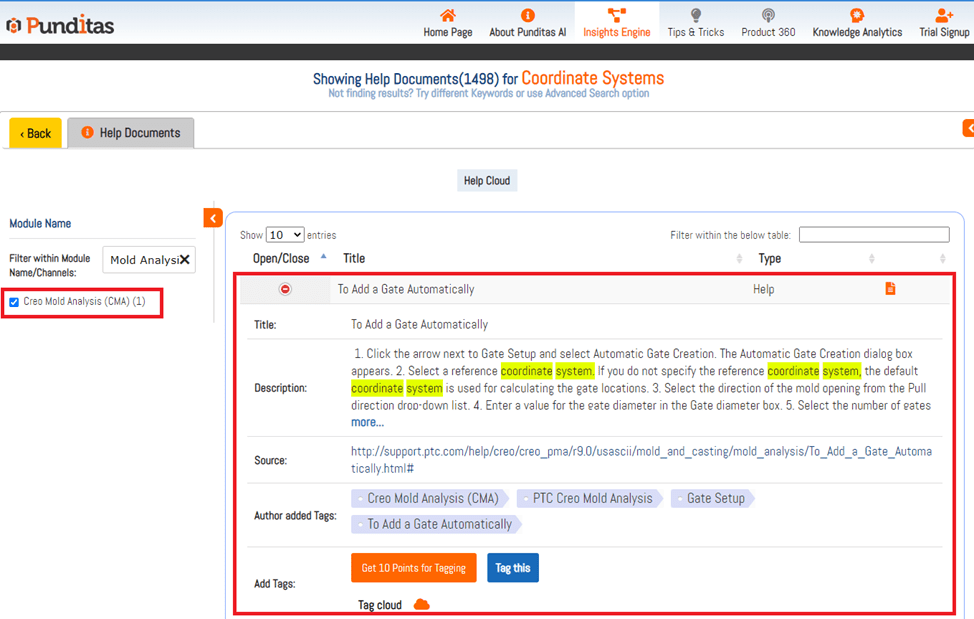974x619 pixels.
Task: Clear the Mold Analysis filter with the X
Action: pos(185,260)
